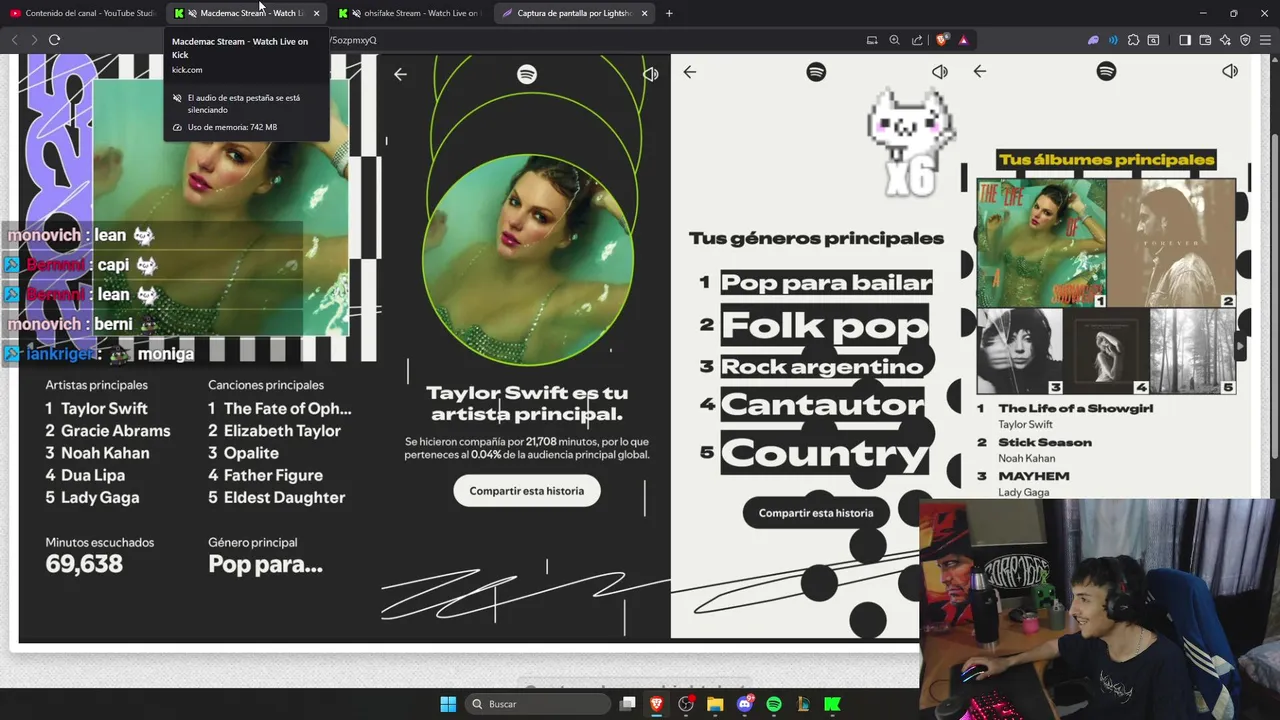The height and width of the screenshot is (720, 1280).
Task: Select the genre 'Country'
Action: [x=825, y=453]
